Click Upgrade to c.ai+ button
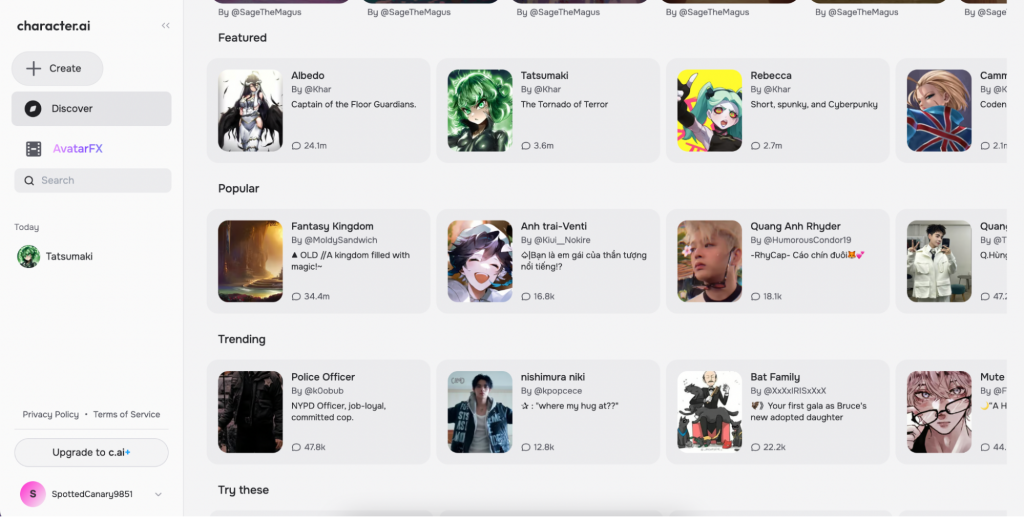Viewport: 1024px width, 517px height. (x=91, y=452)
